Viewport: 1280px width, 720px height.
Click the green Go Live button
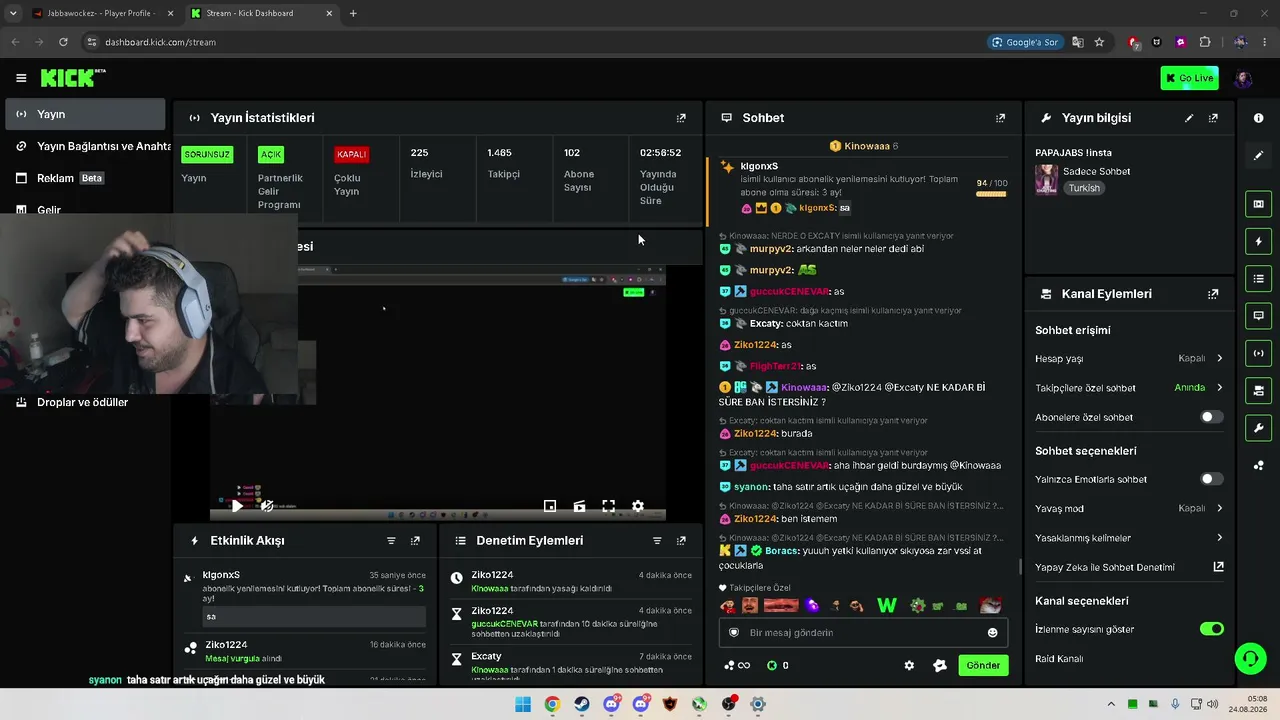click(1189, 78)
